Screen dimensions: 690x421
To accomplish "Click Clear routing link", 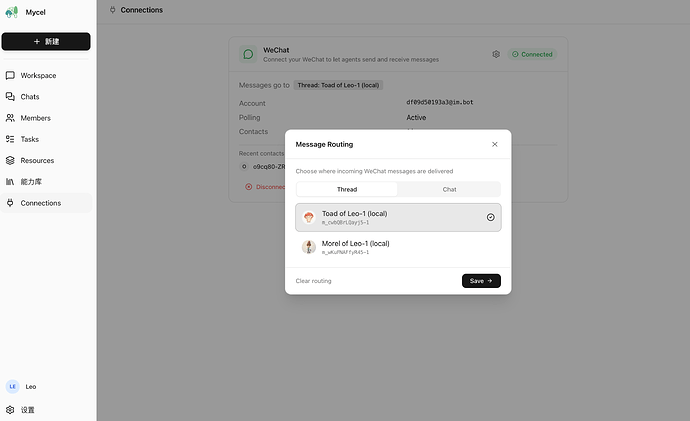I will [x=313, y=281].
